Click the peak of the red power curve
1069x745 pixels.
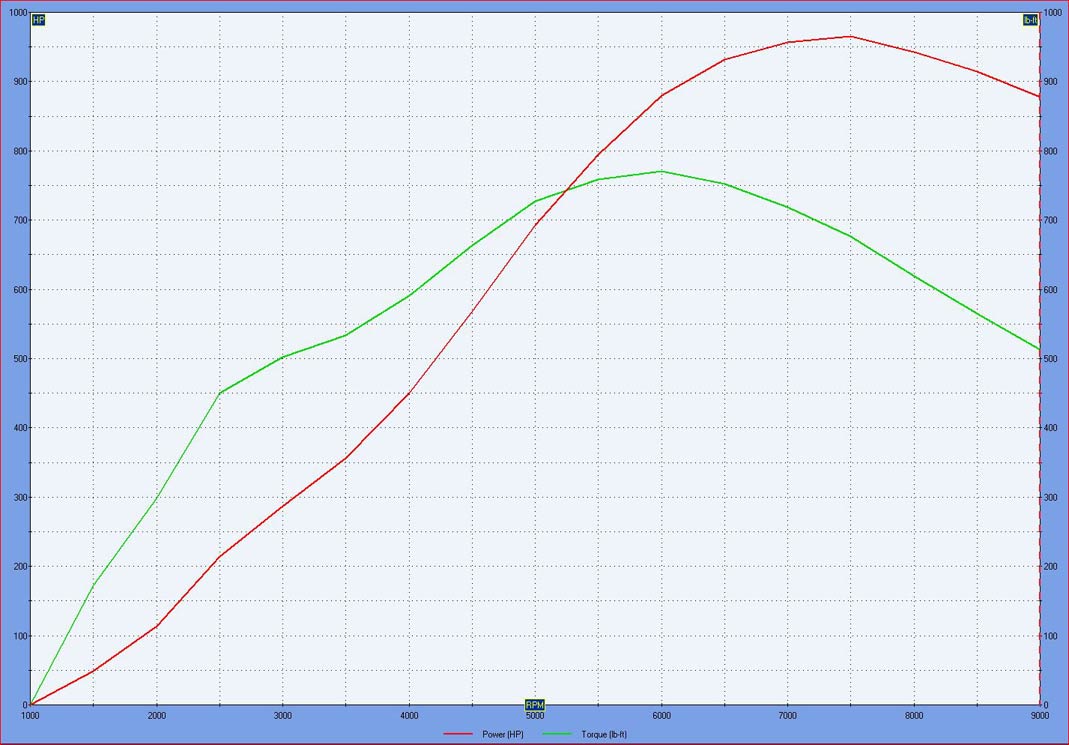pos(850,36)
